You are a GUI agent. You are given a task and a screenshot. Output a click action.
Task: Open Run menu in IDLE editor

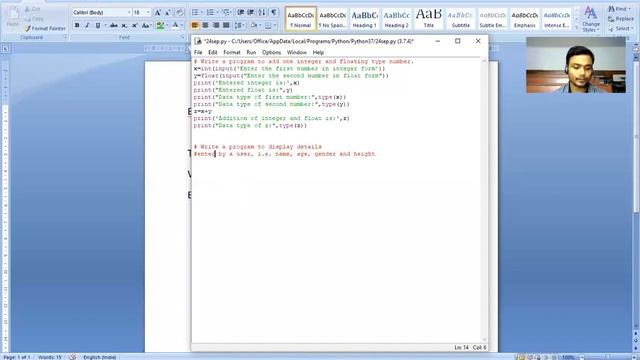click(x=251, y=53)
